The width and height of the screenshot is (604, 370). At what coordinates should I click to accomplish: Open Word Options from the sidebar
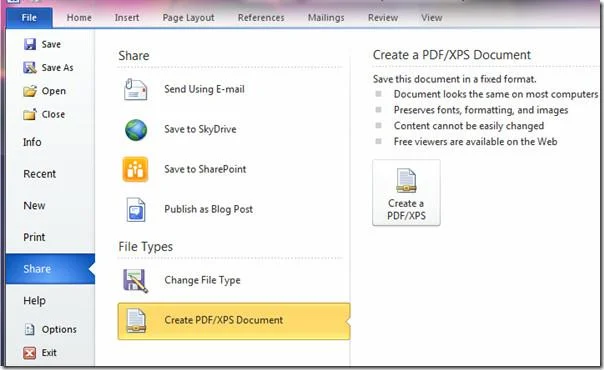point(50,329)
